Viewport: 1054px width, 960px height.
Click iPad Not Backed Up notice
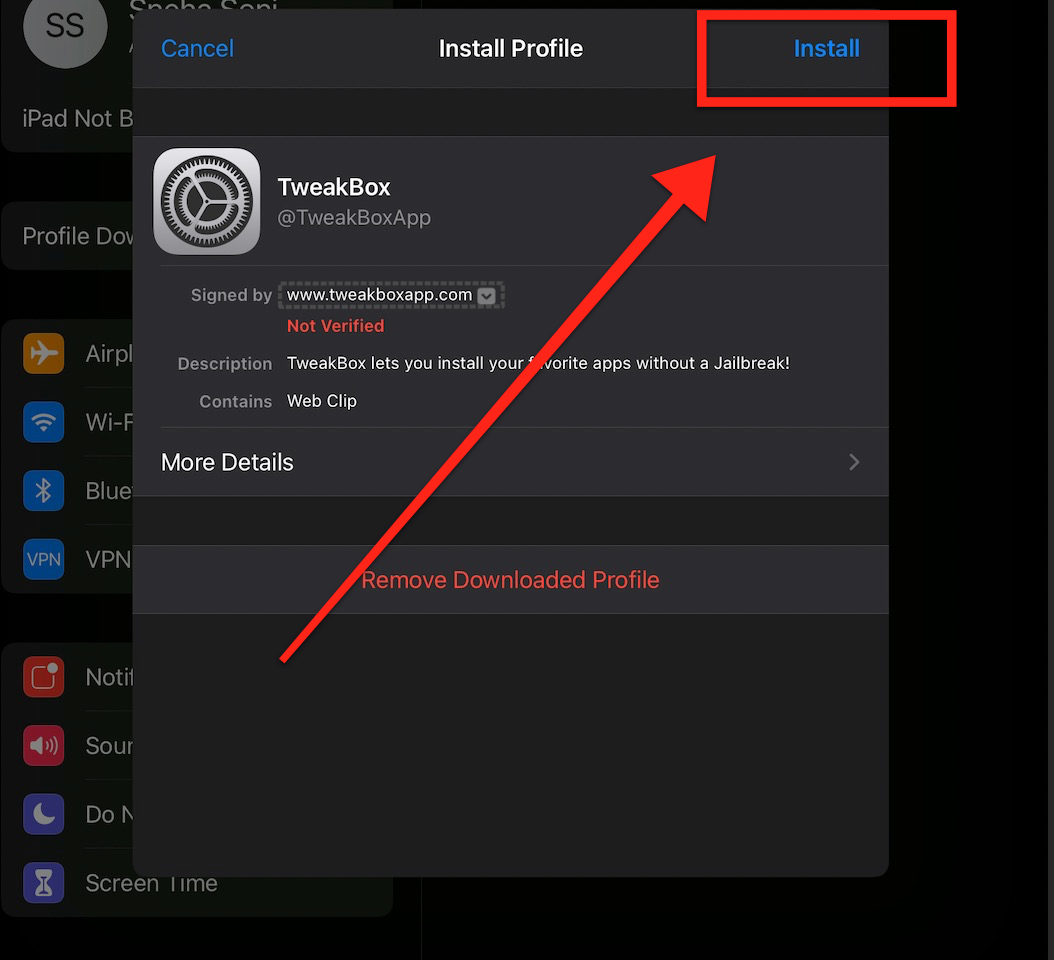coord(78,118)
